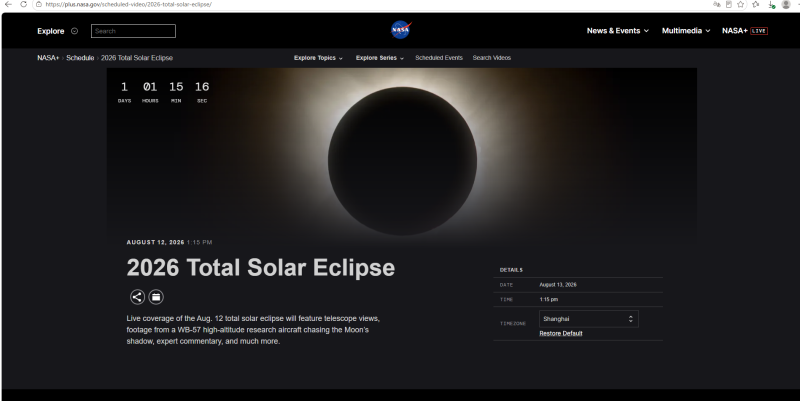Click the browser back arrow
Screen dimensions: 800x401
tap(8, 4)
